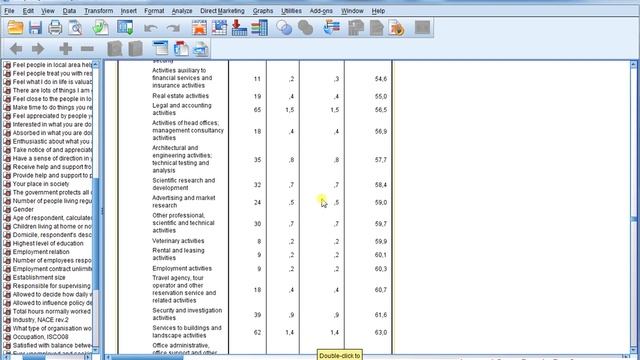Expand the outline with the plus icon

click(x=65, y=49)
